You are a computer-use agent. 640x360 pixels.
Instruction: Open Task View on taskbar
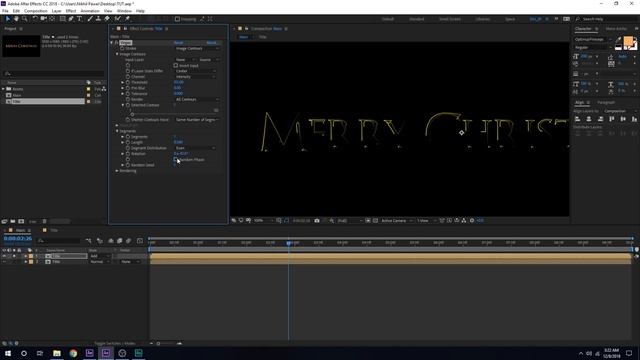(40, 353)
